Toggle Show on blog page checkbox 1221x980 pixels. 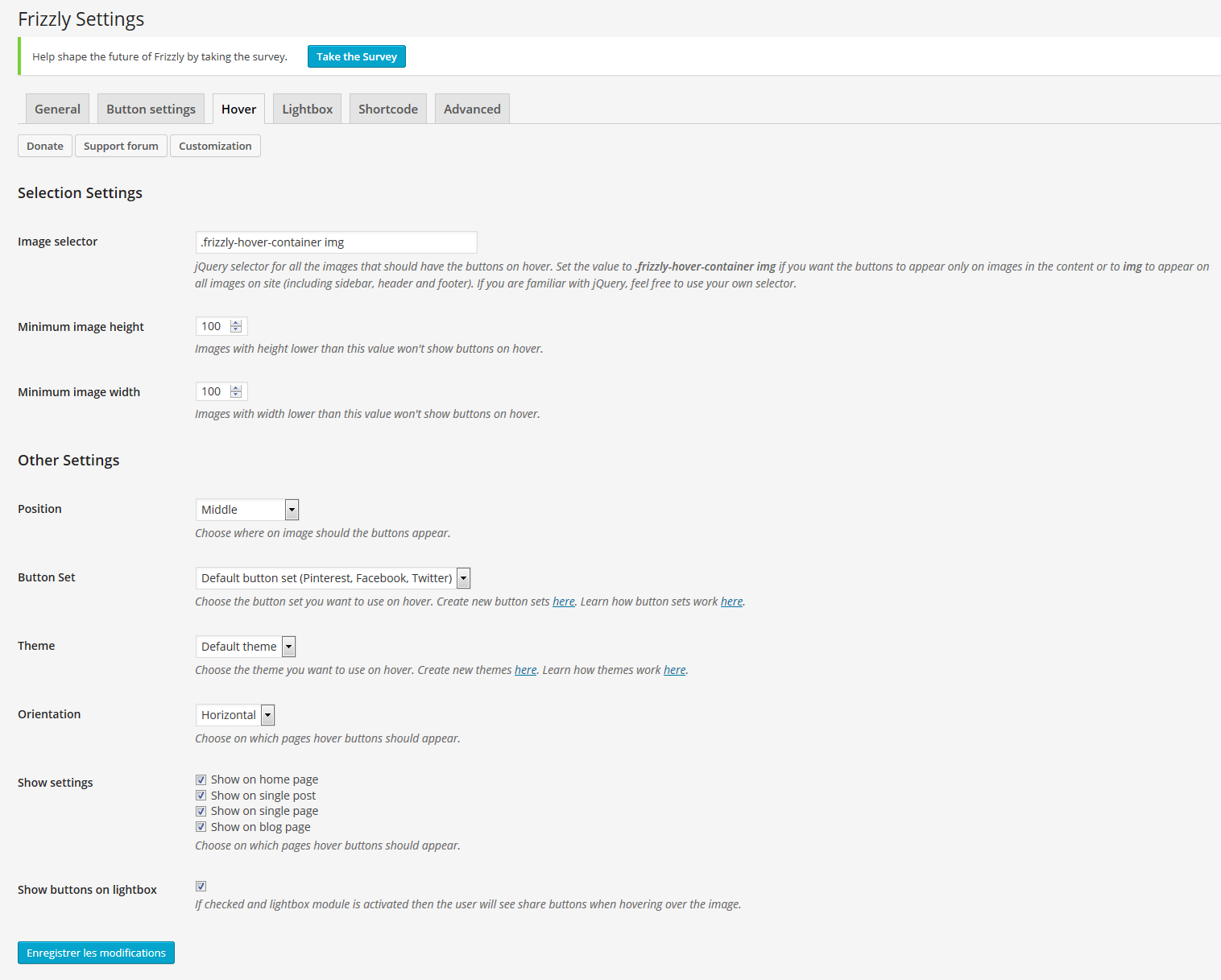(x=201, y=827)
